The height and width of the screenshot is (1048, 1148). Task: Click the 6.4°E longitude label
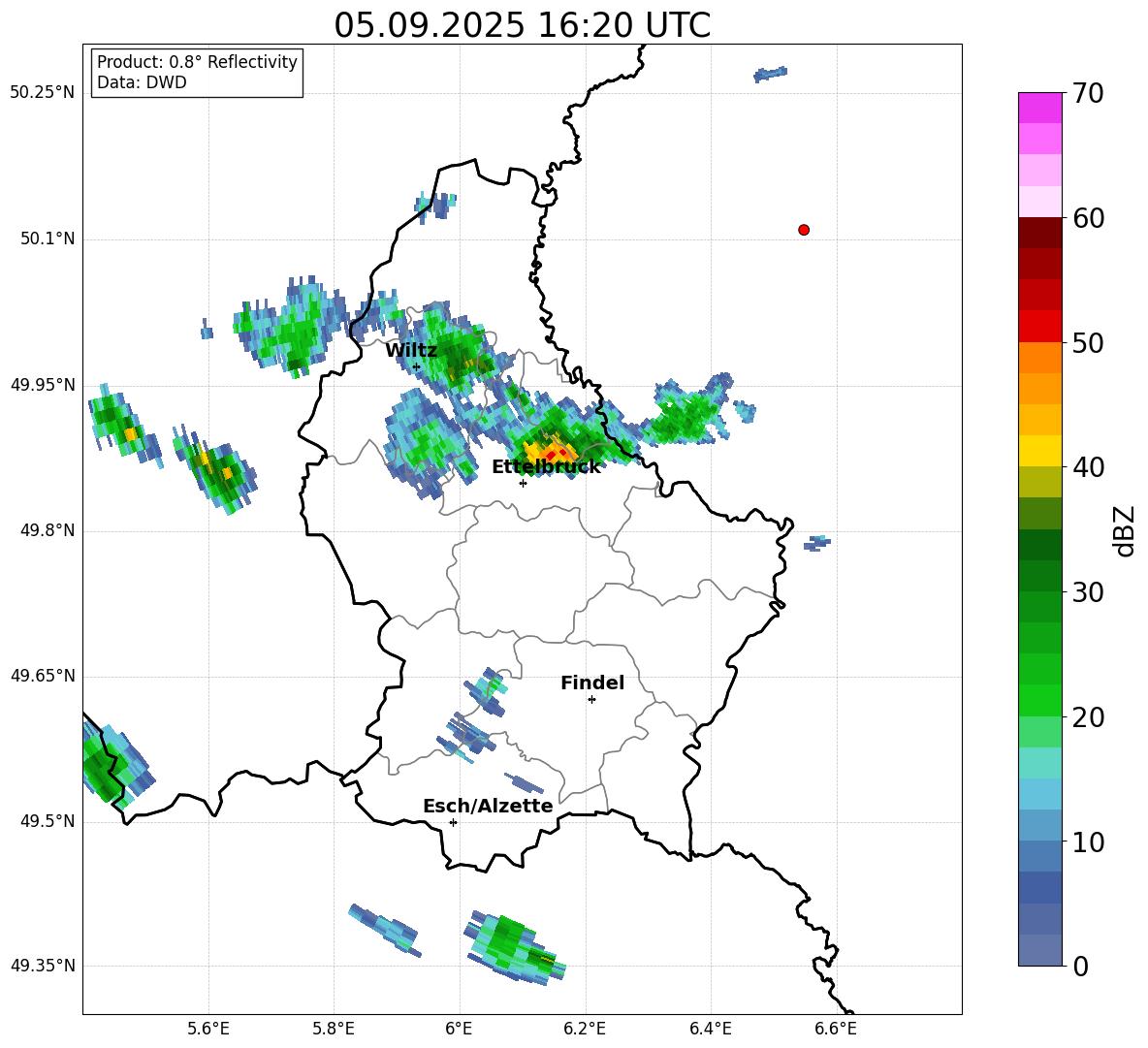click(x=710, y=1029)
